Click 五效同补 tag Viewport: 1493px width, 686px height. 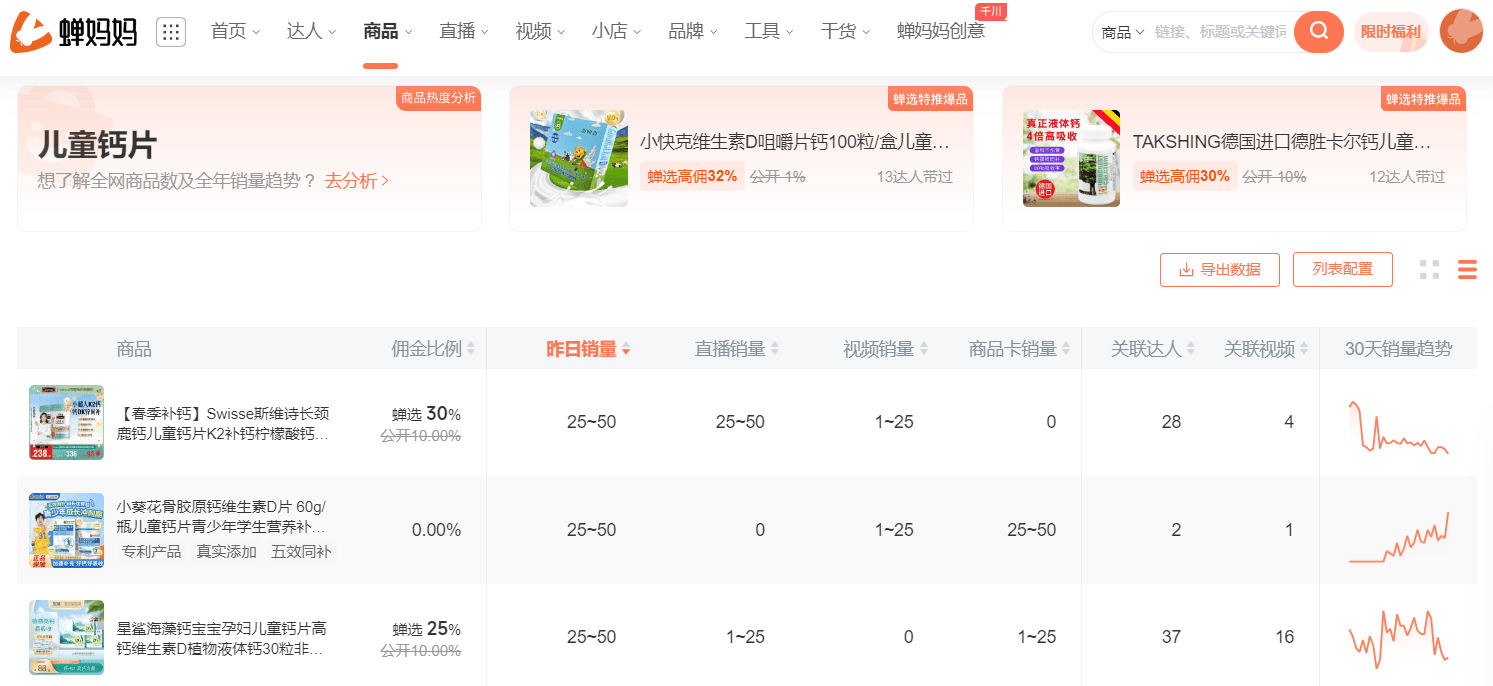pyautogui.click(x=301, y=552)
